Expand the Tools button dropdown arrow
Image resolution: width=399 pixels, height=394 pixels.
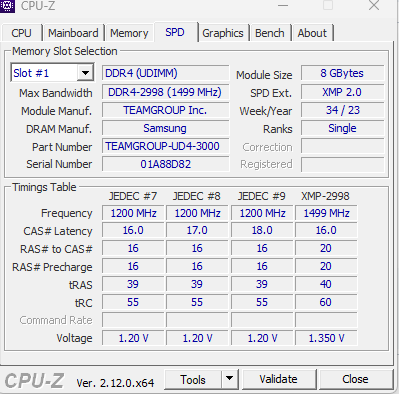(229, 379)
